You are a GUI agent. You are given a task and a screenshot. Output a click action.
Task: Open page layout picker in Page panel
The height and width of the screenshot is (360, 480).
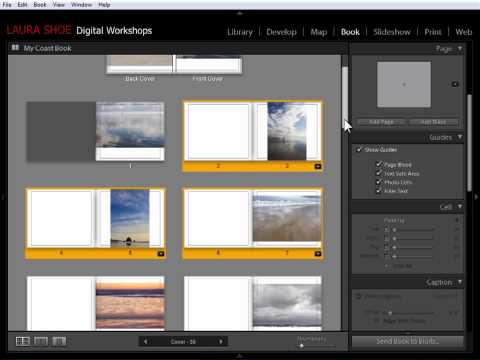pos(455,84)
